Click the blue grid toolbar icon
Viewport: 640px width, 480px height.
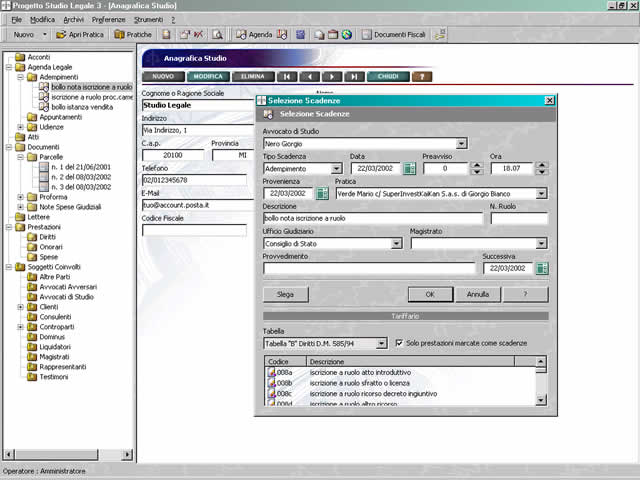[x=300, y=35]
